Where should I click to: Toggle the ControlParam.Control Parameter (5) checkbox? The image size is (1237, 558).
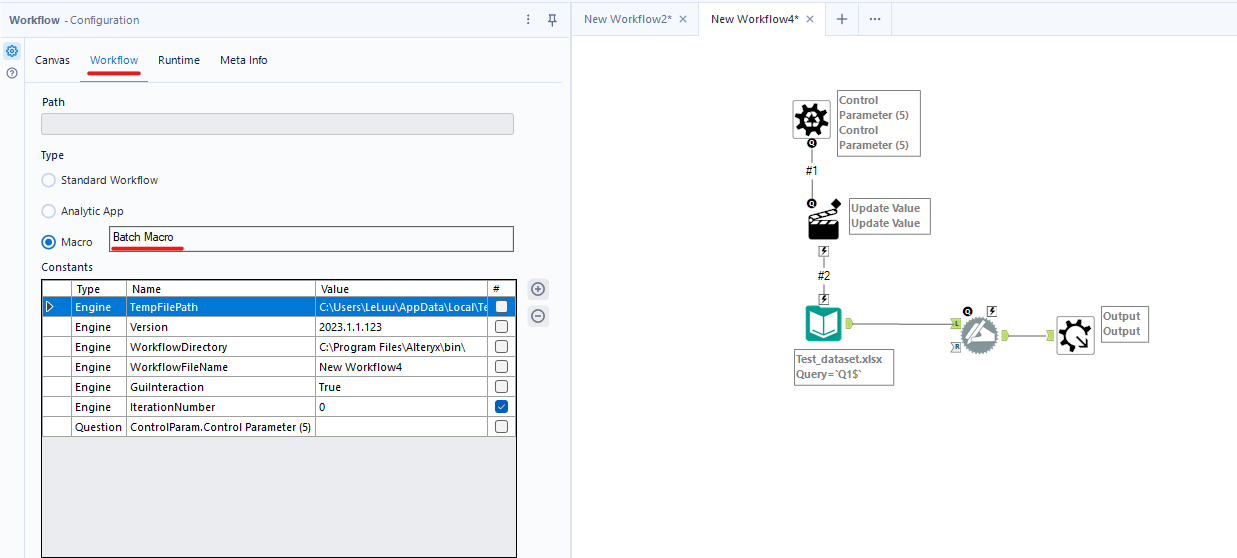[501, 427]
